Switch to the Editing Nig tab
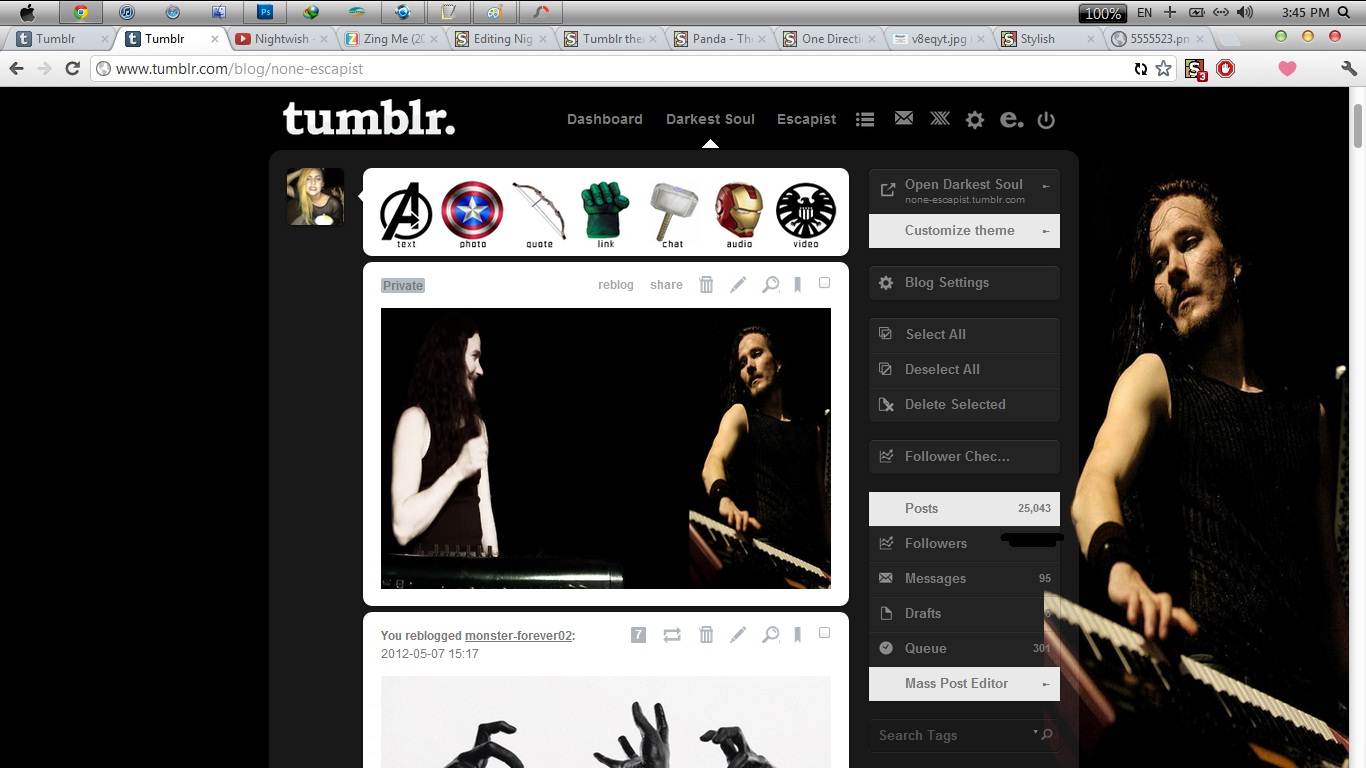1366x768 pixels. [x=501, y=39]
